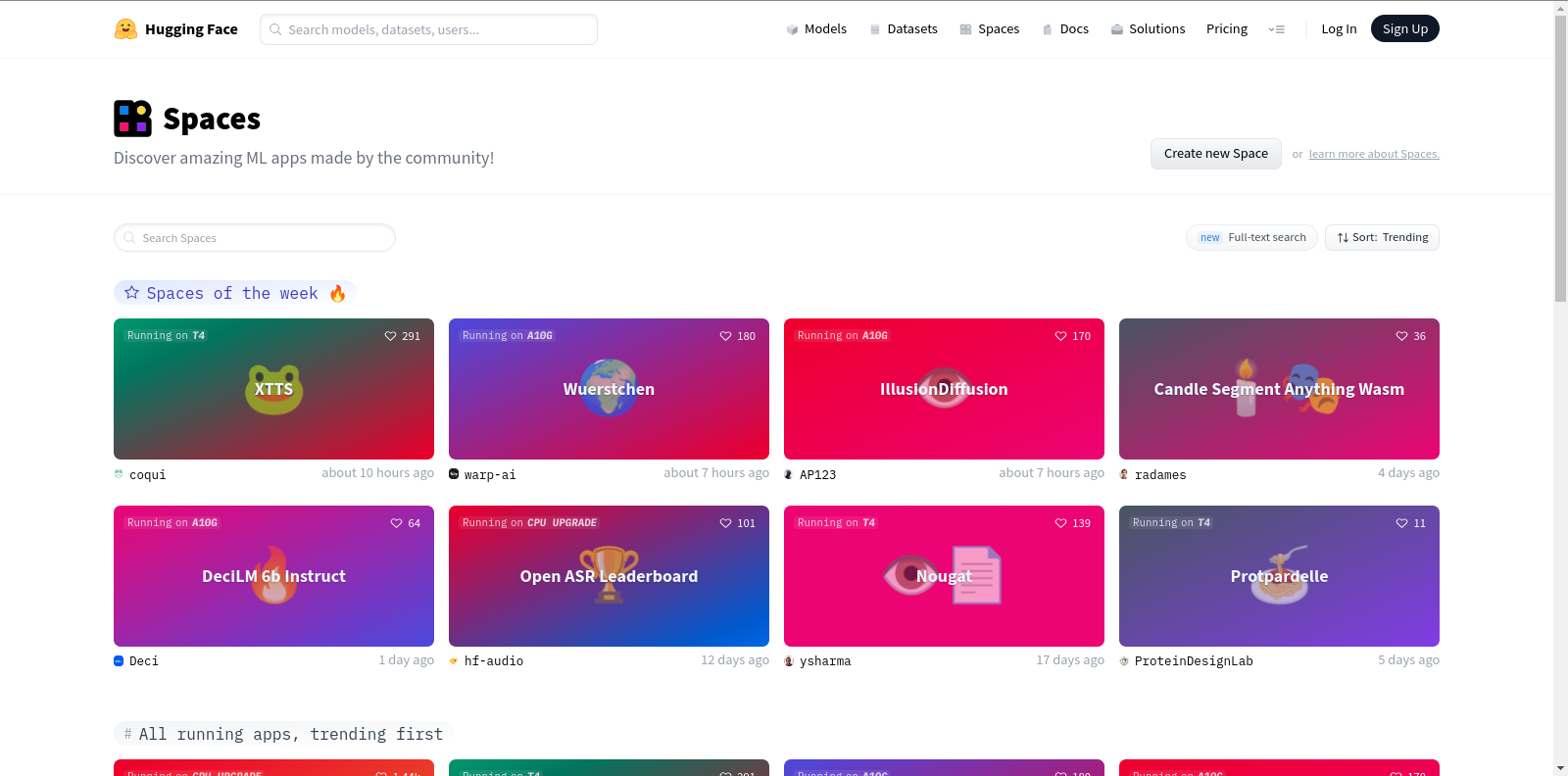Click the radames author avatar
Image resolution: width=1568 pixels, height=776 pixels.
coord(1124,474)
